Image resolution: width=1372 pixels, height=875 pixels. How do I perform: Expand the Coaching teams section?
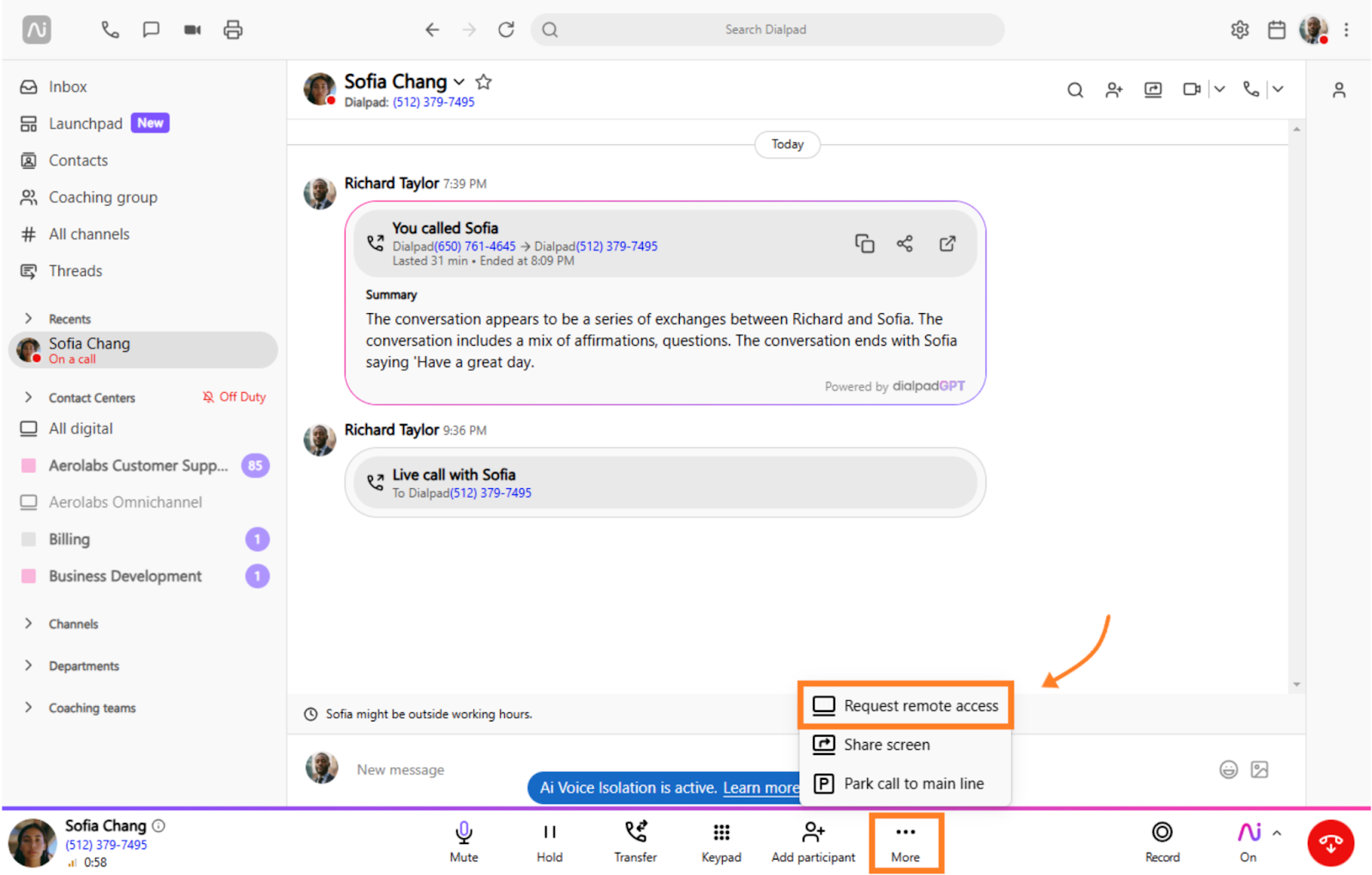28,708
